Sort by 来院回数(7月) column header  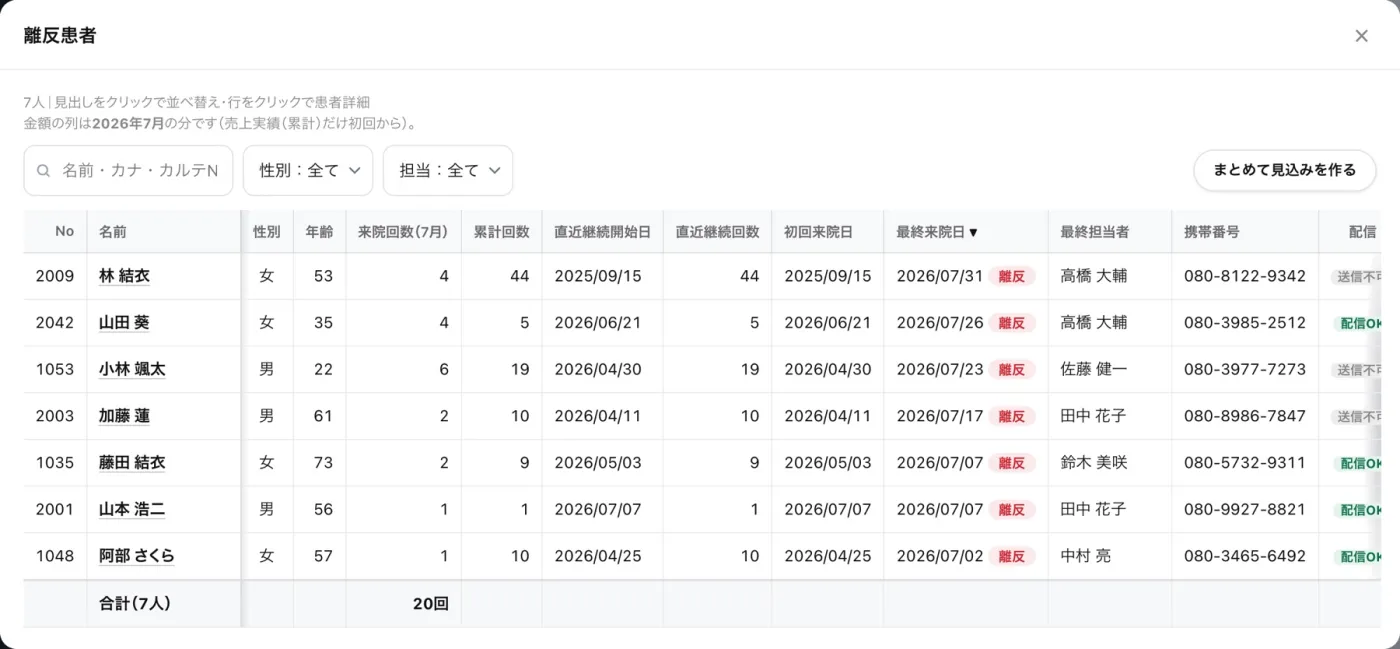[403, 231]
